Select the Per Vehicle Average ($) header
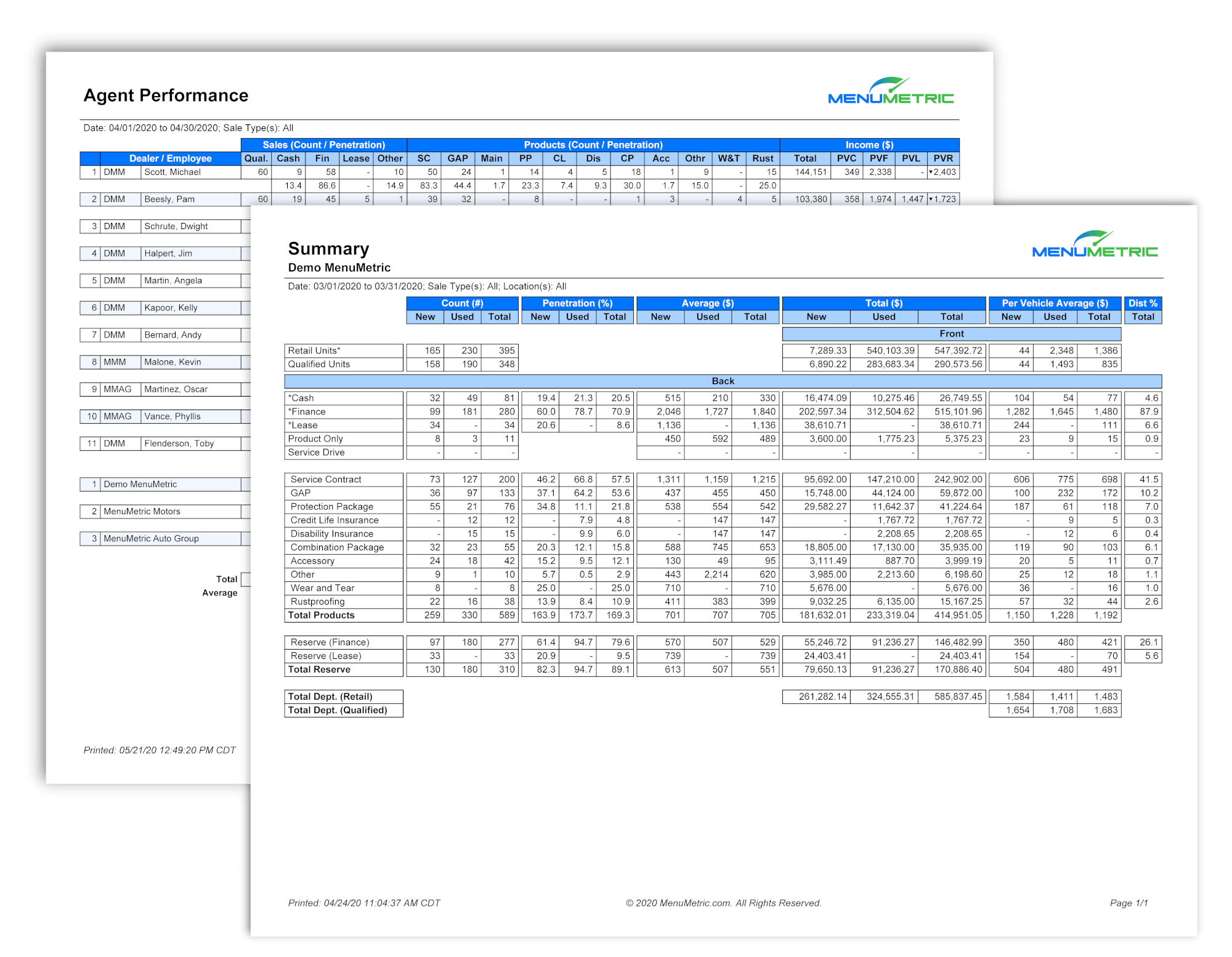The height and width of the screenshot is (957, 1232). (1054, 302)
